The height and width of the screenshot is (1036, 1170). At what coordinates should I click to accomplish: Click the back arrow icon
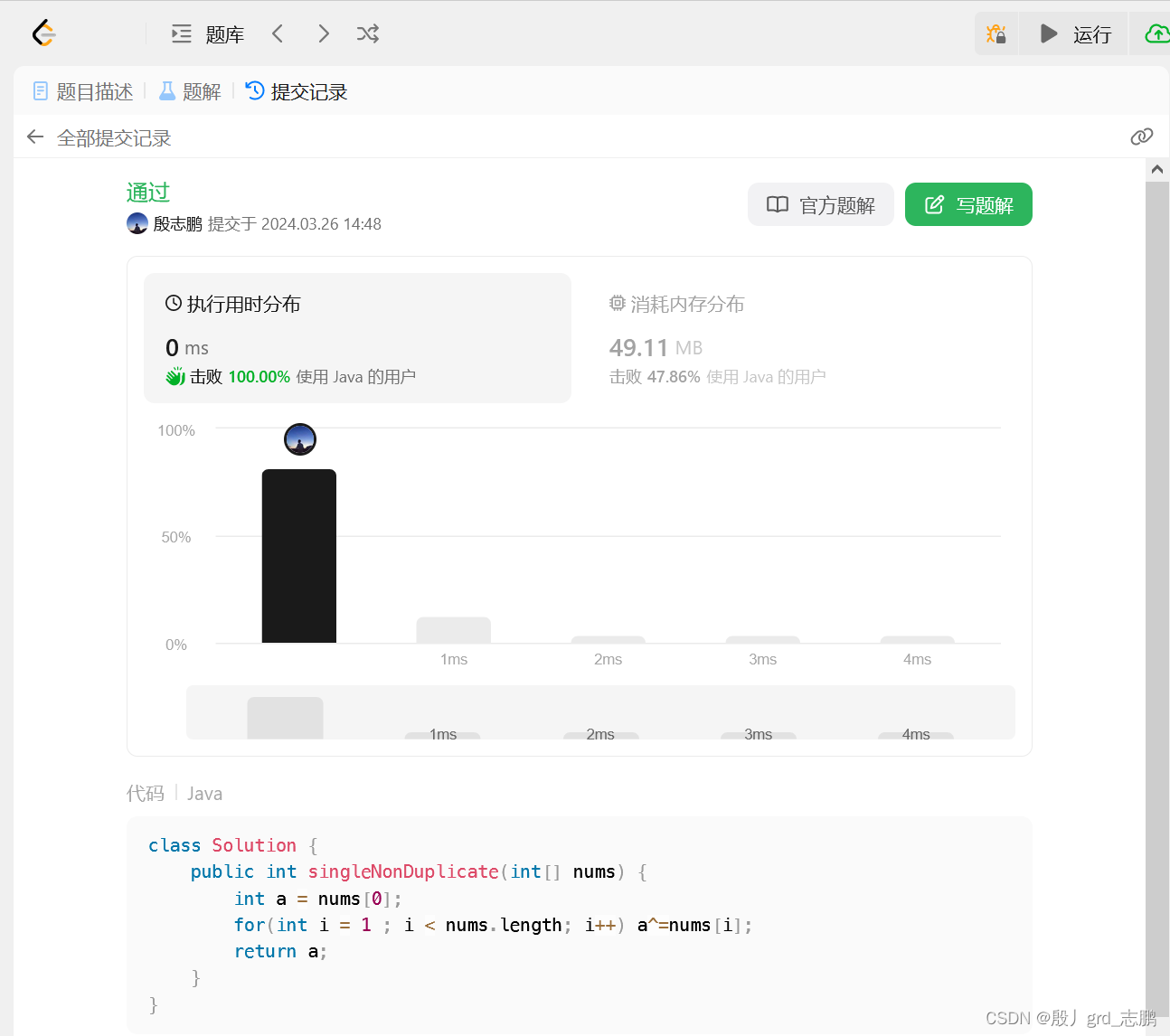pos(35,137)
